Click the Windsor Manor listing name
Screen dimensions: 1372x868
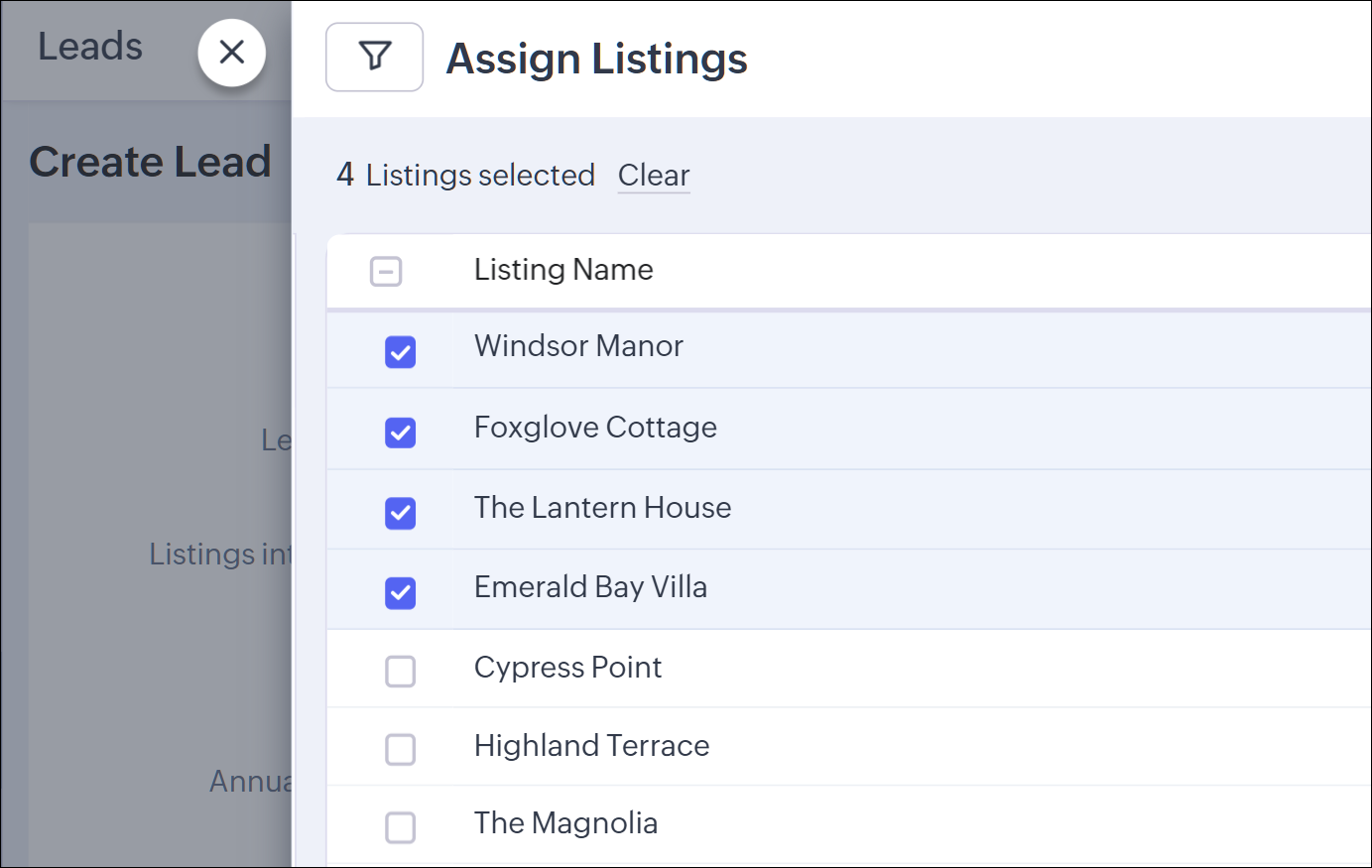coord(578,346)
